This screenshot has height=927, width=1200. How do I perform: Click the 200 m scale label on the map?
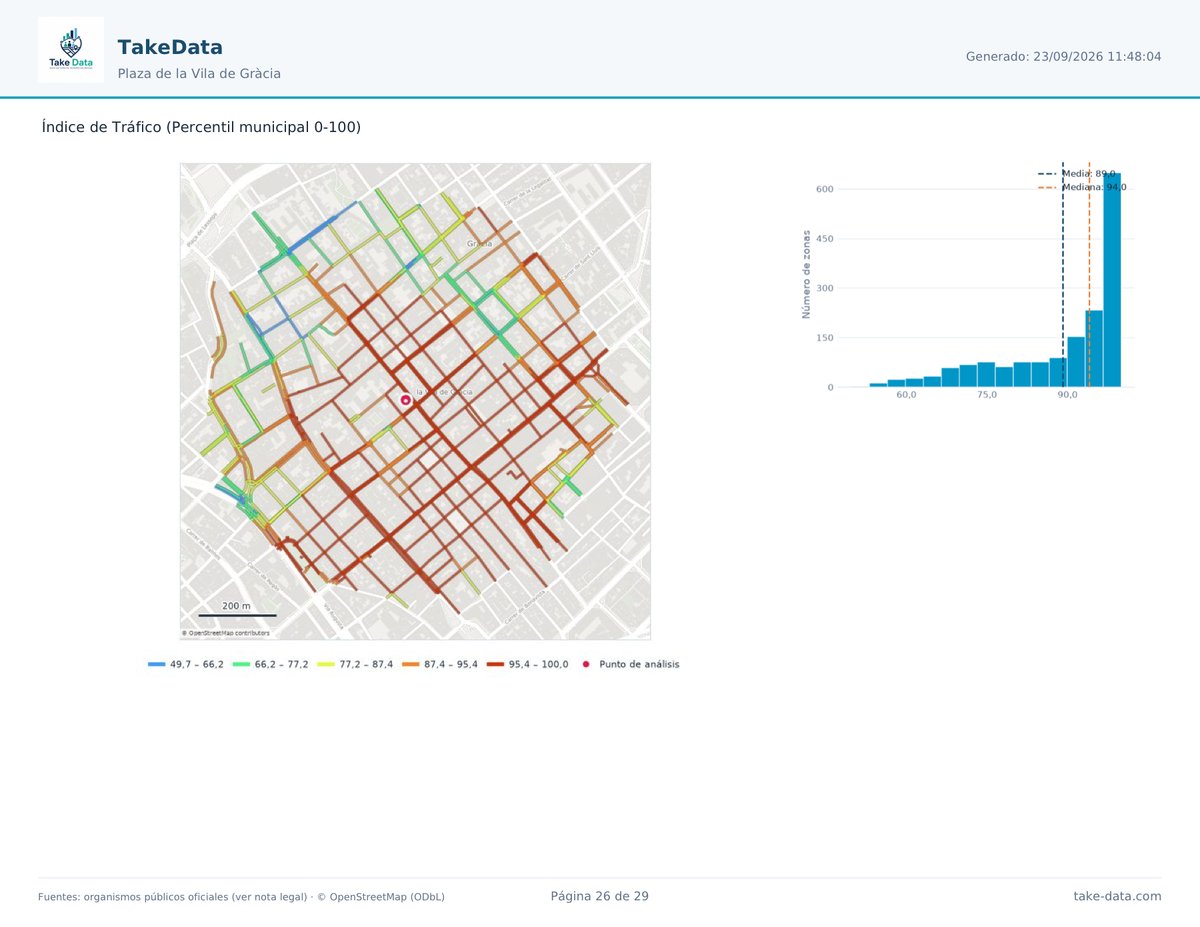pyautogui.click(x=236, y=606)
